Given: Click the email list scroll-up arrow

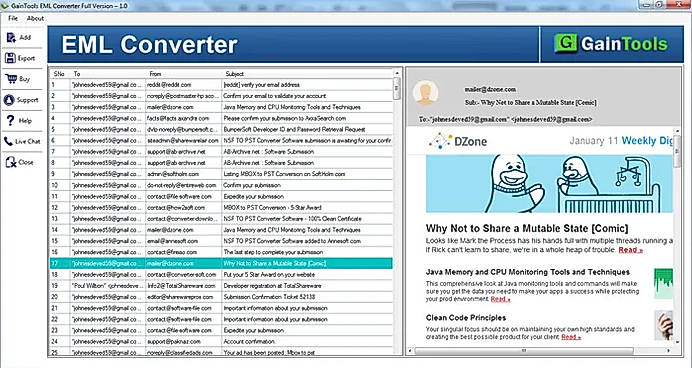Looking at the screenshot, I should pyautogui.click(x=397, y=73).
